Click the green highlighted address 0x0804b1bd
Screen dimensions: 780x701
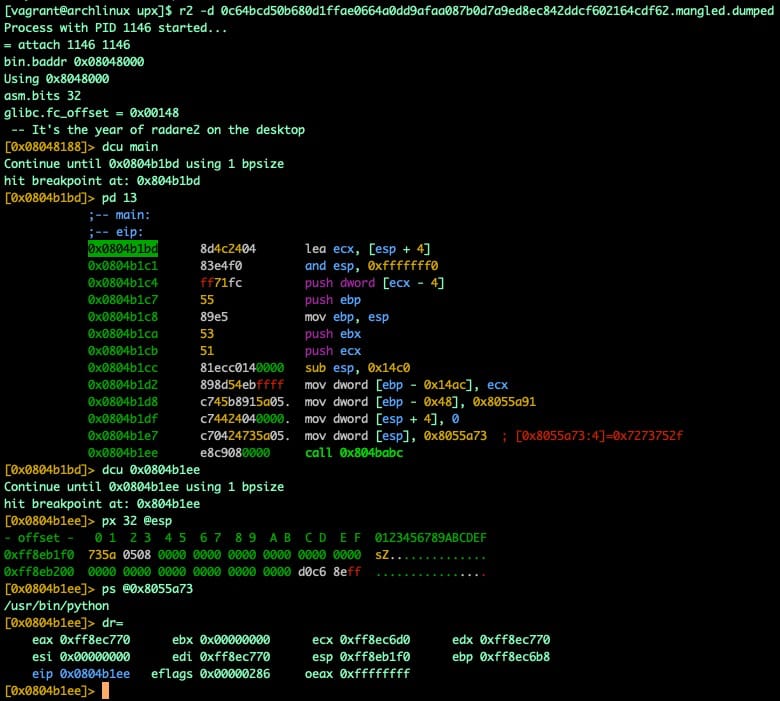pyautogui.click(x=123, y=248)
